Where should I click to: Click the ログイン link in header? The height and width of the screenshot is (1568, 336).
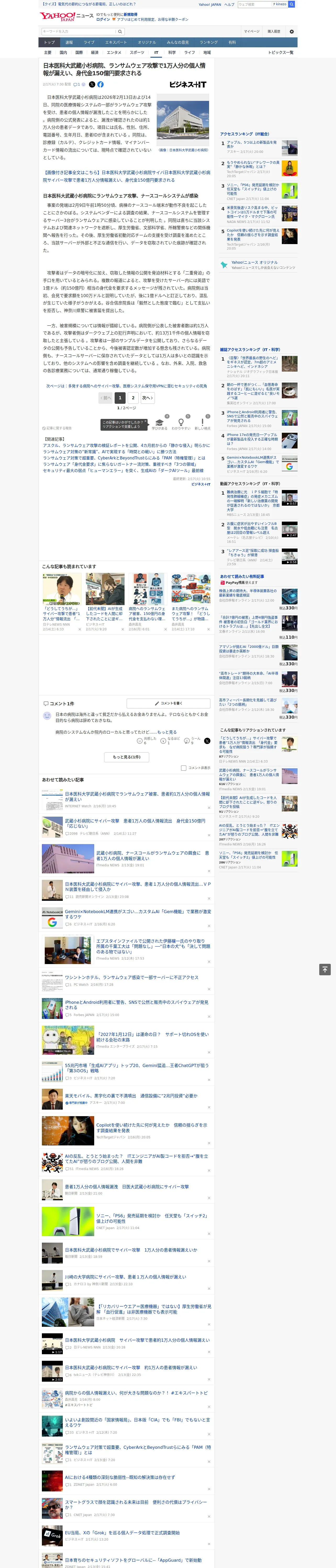coord(103,20)
